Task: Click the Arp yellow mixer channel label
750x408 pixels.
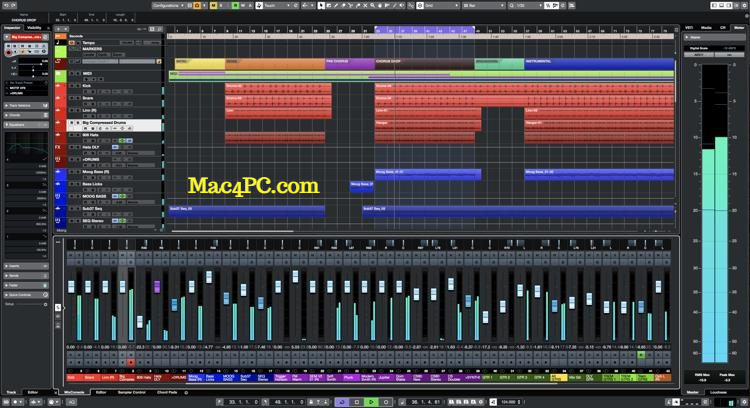Action: pyautogui.click(x=558, y=377)
